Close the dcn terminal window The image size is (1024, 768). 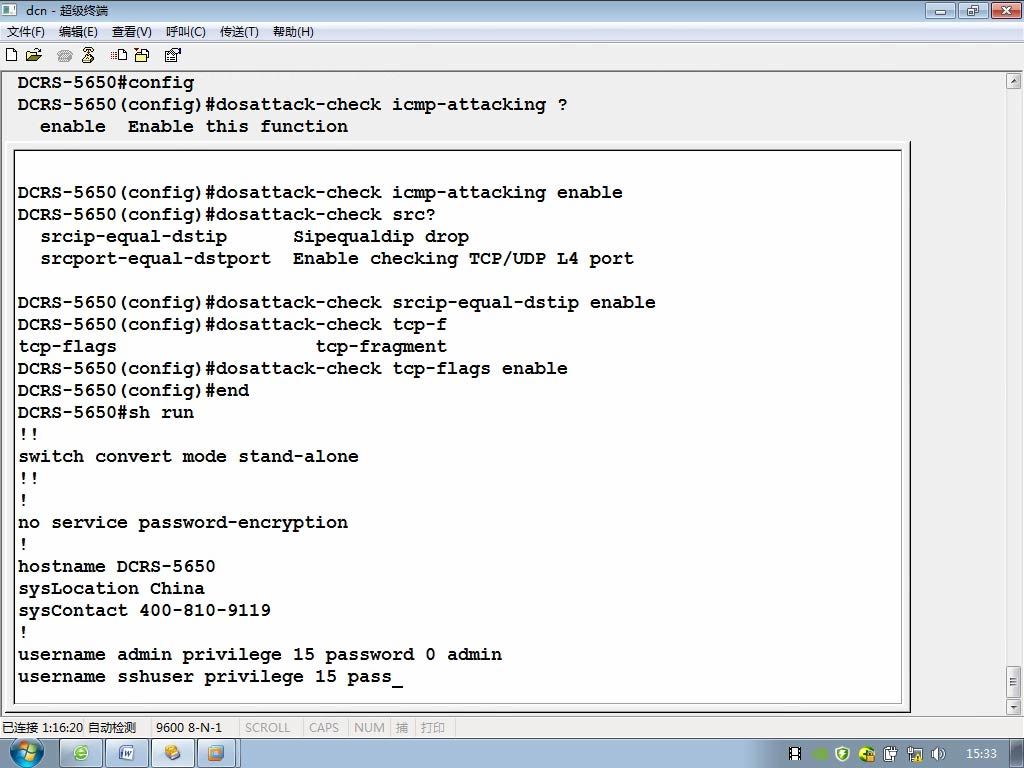[1006, 10]
